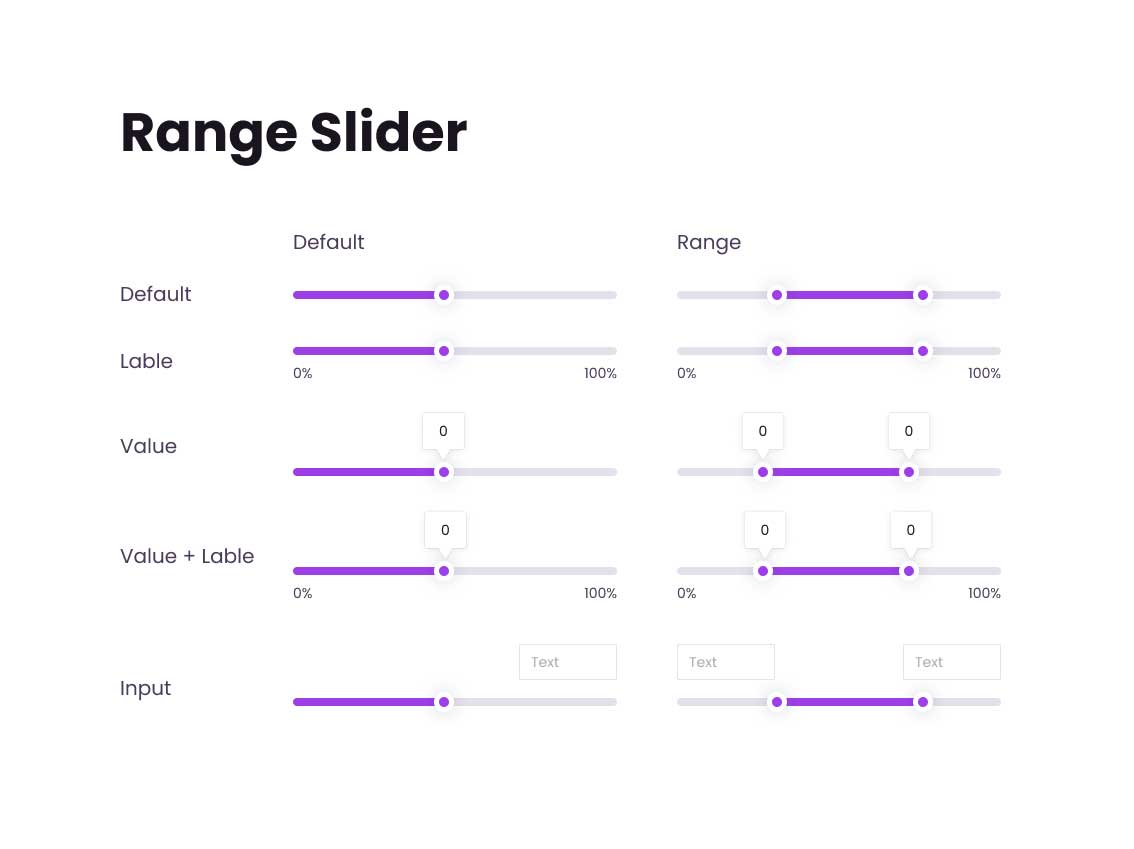Click the Text input above Input row single slider
The height and width of the screenshot is (849, 1134).
tap(568, 662)
